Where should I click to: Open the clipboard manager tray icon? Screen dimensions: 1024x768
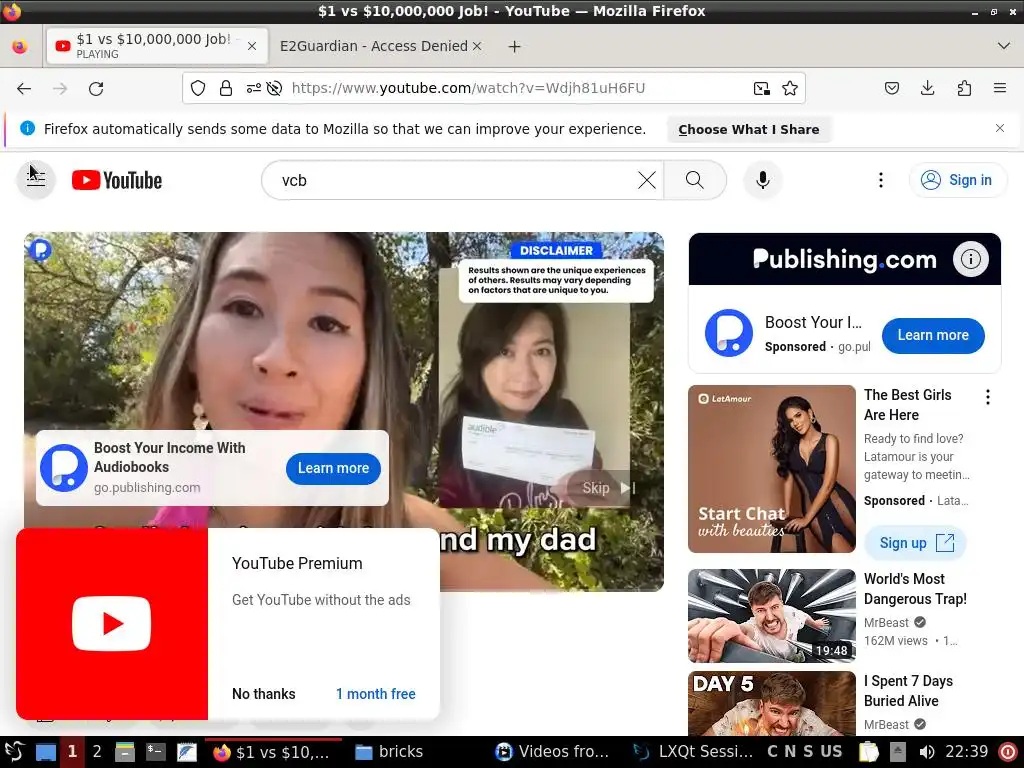point(869,752)
